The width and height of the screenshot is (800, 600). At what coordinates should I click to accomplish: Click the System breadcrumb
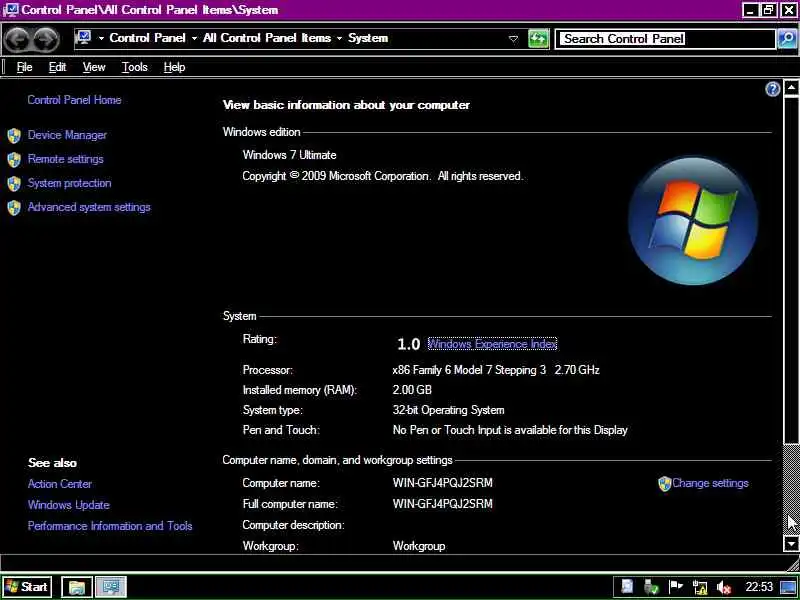(x=368, y=38)
